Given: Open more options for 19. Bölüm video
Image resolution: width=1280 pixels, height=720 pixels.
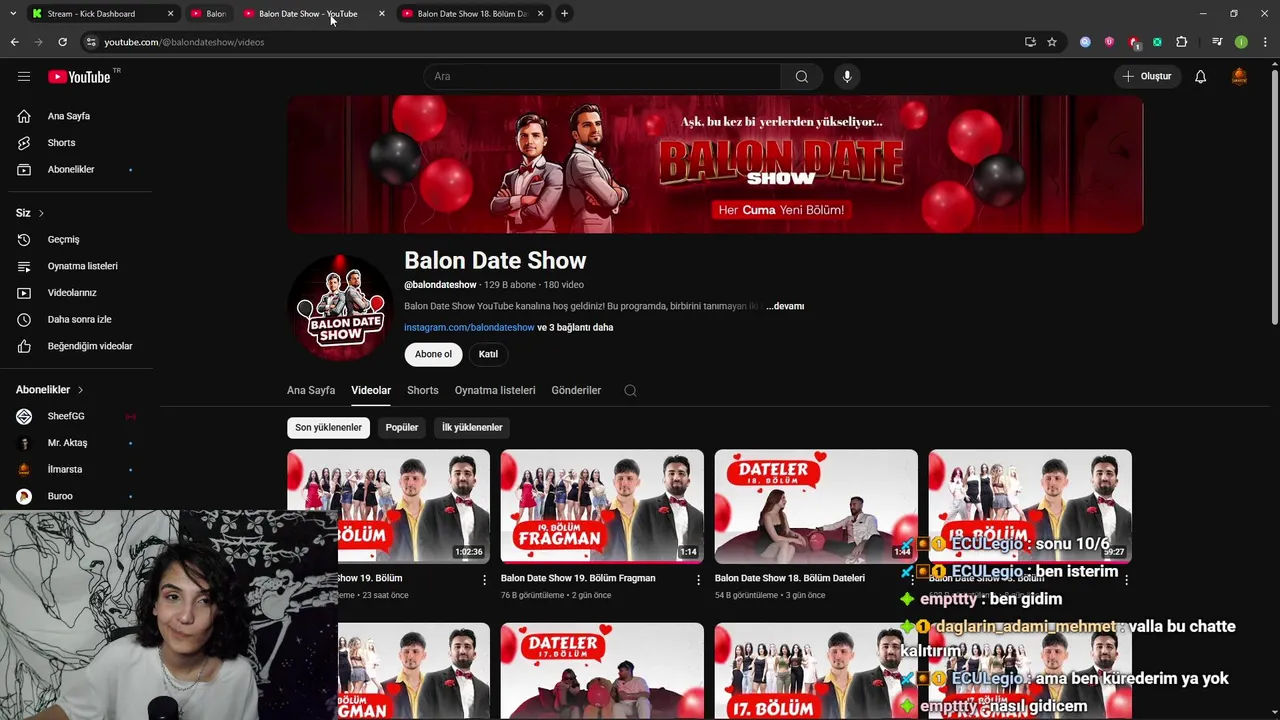Looking at the screenshot, I should [485, 579].
